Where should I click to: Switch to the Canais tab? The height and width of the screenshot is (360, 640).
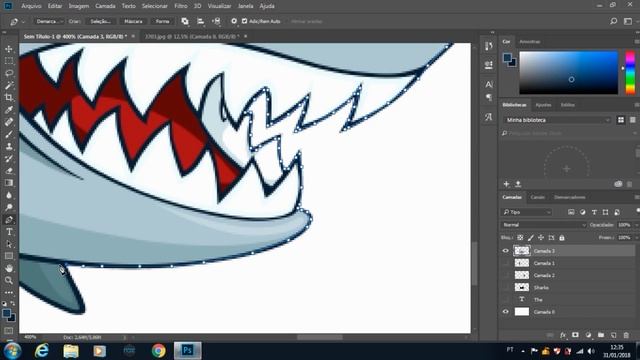537,197
